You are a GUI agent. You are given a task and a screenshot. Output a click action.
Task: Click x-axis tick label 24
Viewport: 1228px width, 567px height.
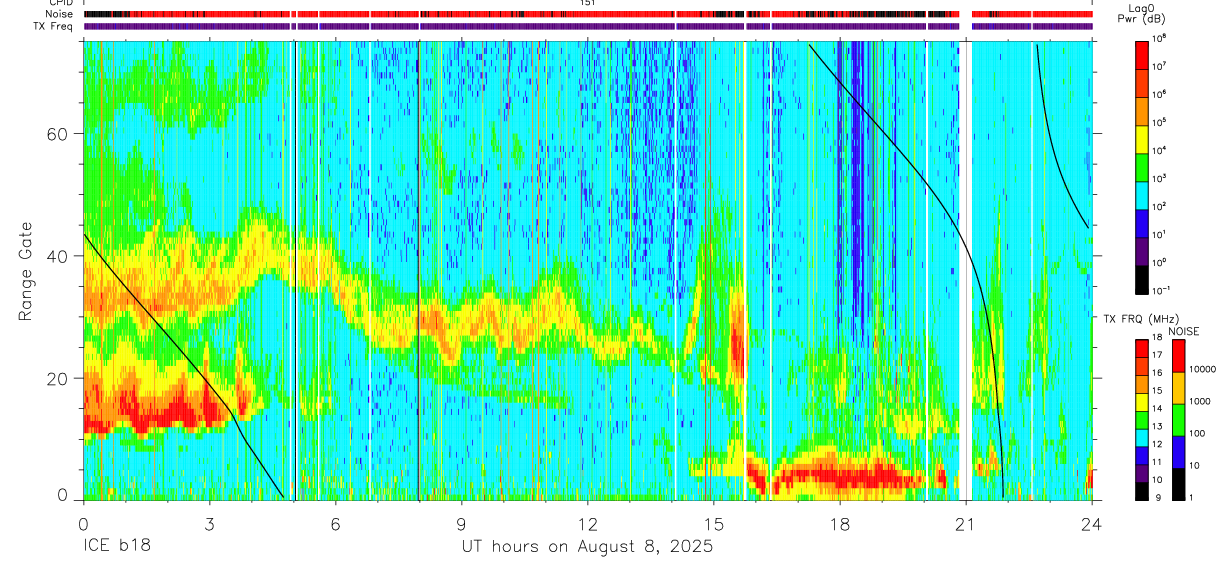[1091, 523]
